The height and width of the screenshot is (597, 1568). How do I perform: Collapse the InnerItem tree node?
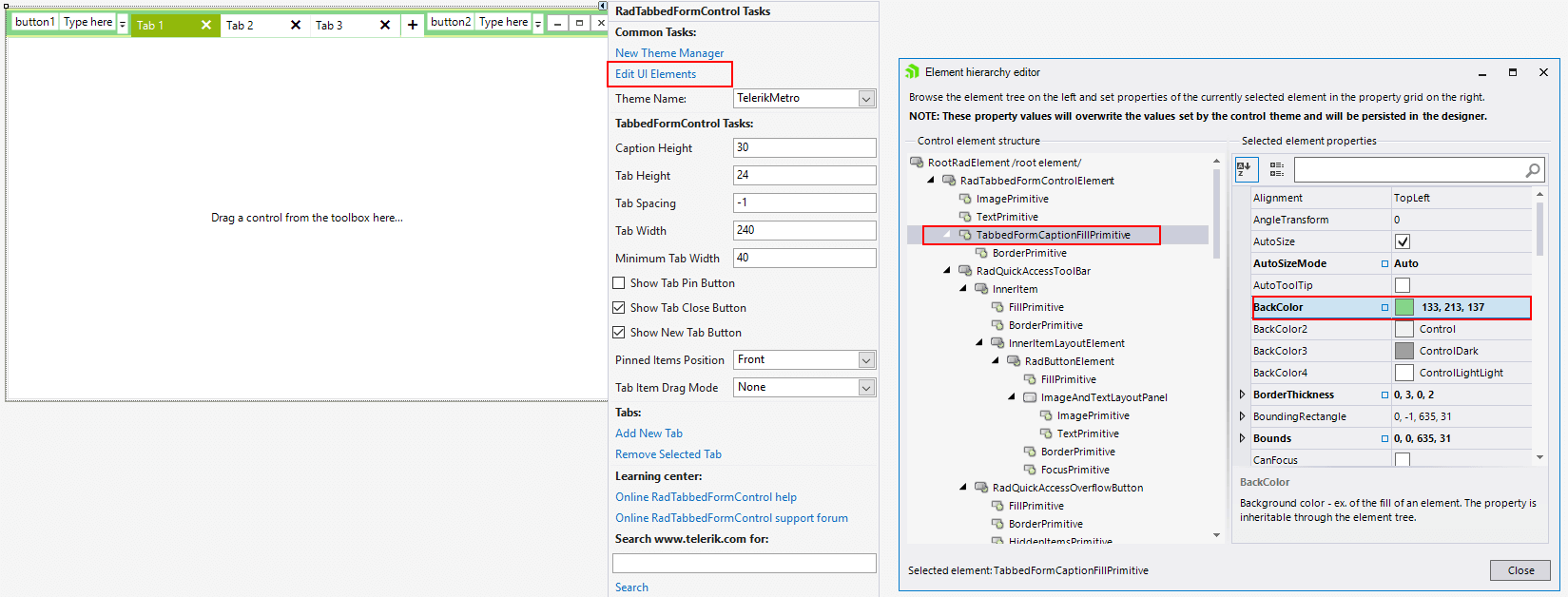coord(963,289)
